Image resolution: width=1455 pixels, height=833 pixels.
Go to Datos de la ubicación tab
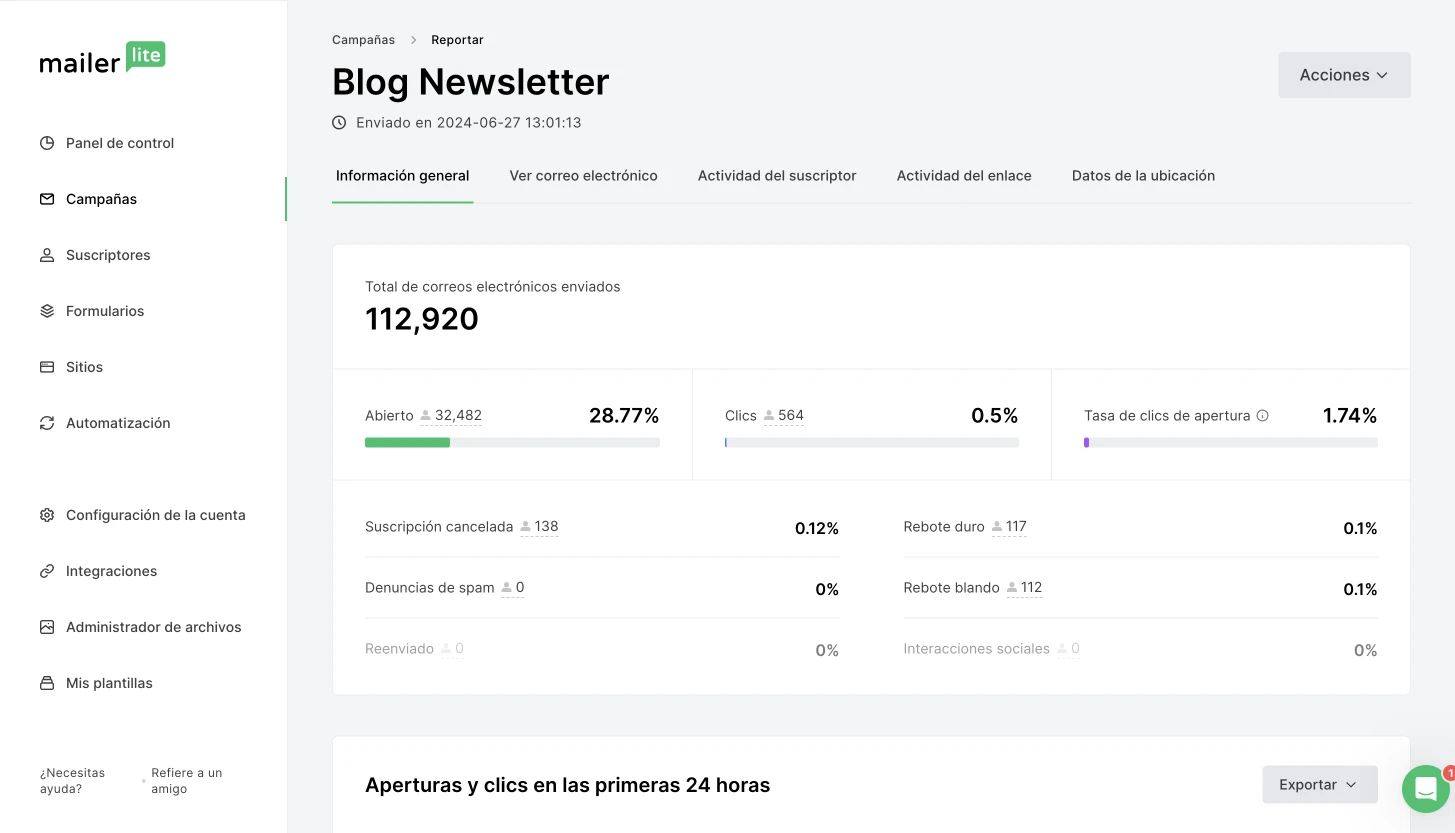pos(1143,176)
